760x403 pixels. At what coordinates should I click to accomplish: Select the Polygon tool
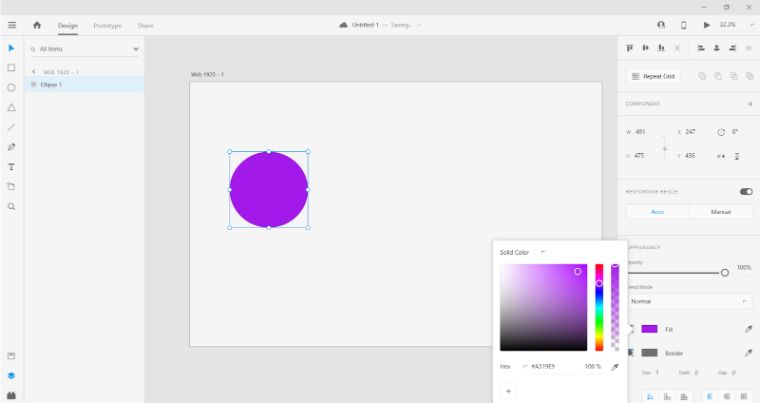pyautogui.click(x=11, y=107)
